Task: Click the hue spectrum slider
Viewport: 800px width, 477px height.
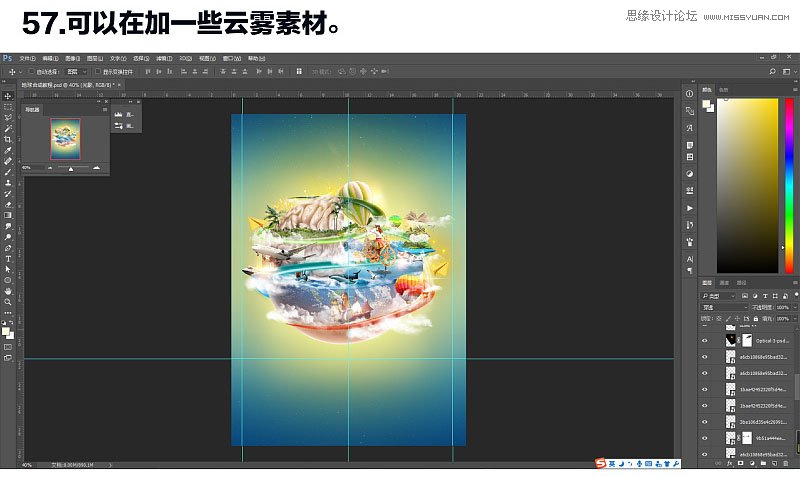Action: (789, 186)
